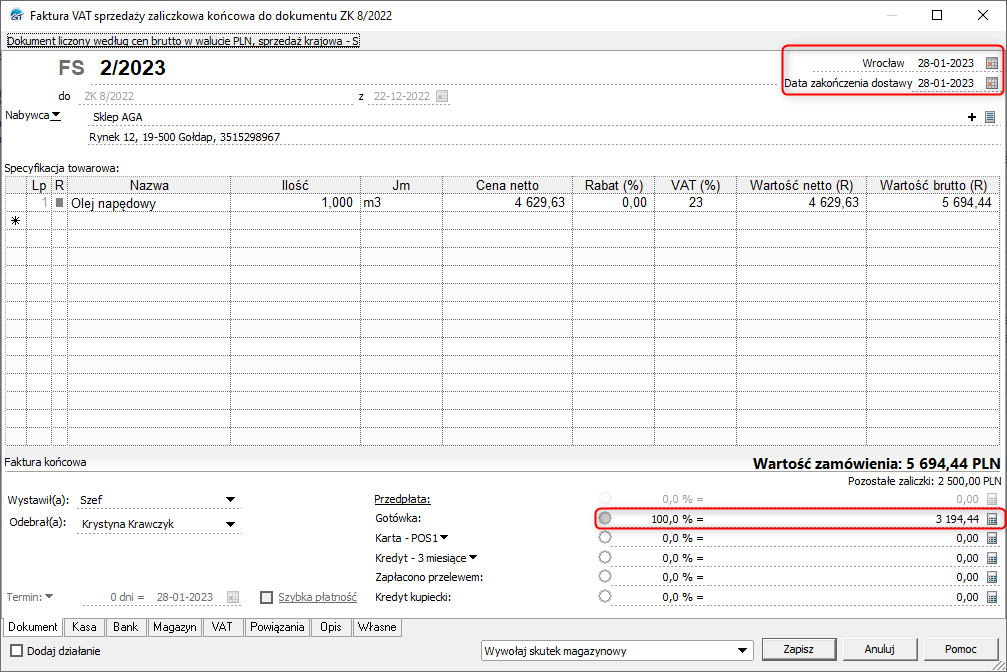The height and width of the screenshot is (672, 1007).
Task: Click the Zapisz button
Action: pos(798,650)
